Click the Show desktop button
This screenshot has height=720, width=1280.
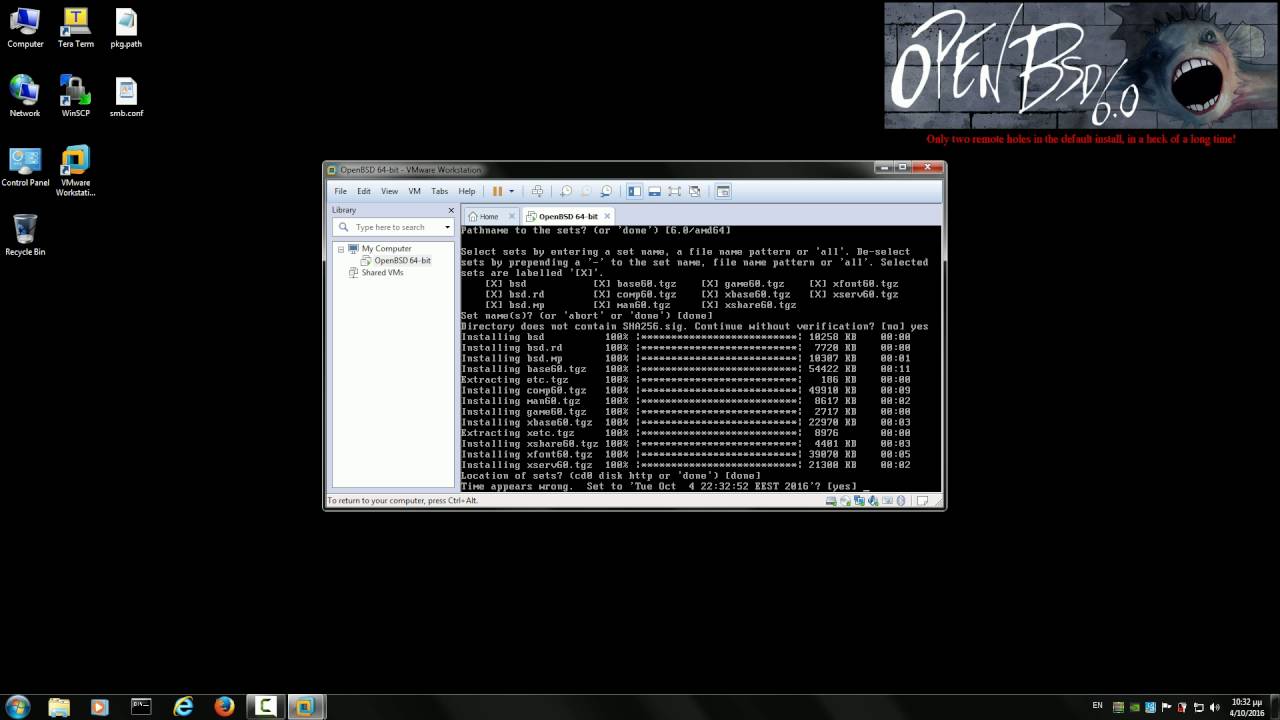click(1274, 707)
